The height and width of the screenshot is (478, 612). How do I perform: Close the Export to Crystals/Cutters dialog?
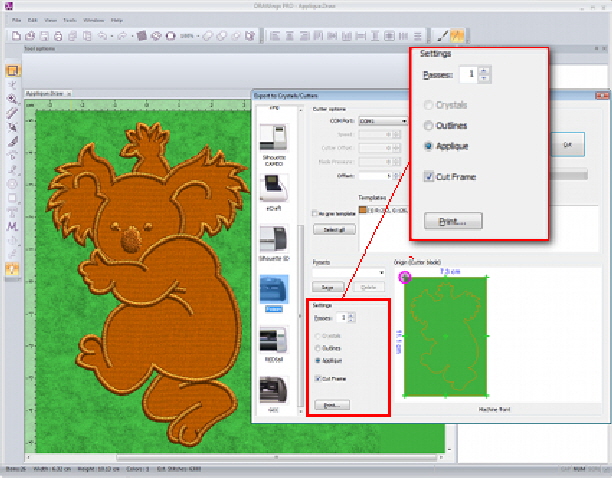click(x=602, y=96)
